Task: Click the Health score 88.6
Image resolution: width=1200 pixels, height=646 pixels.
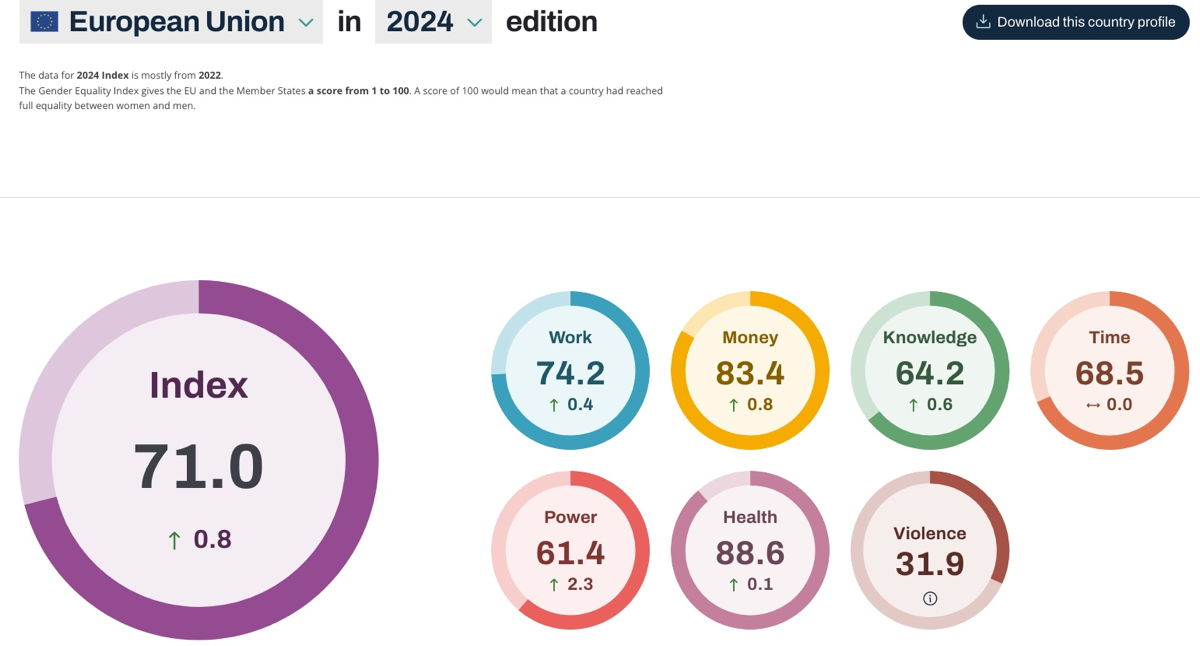Action: pyautogui.click(x=750, y=553)
